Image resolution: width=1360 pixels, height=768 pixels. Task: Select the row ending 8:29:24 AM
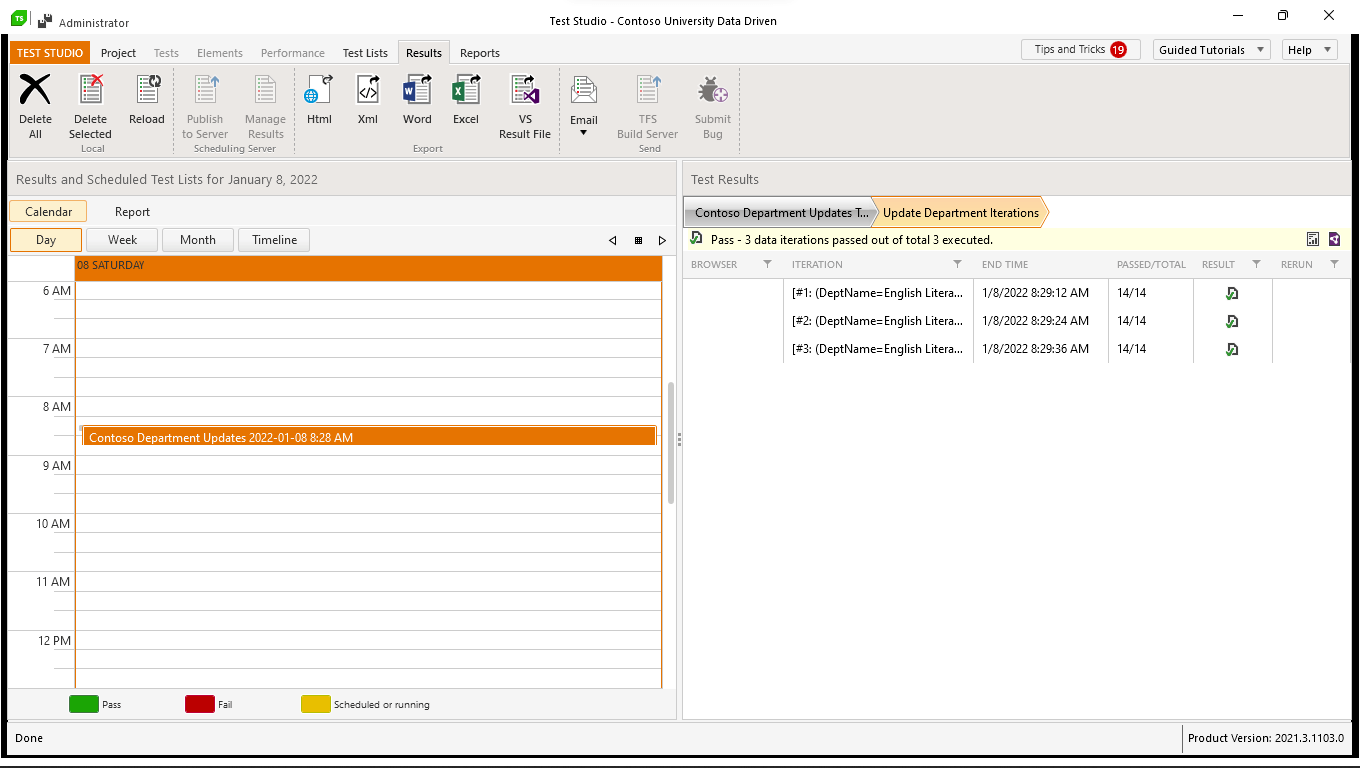point(1016,321)
